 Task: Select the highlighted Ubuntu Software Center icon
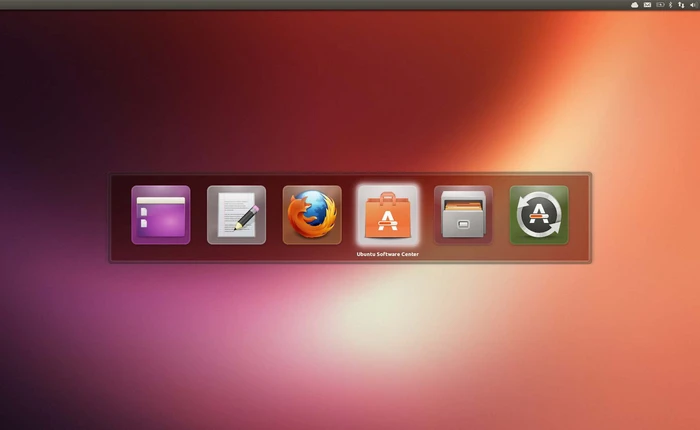coord(388,215)
